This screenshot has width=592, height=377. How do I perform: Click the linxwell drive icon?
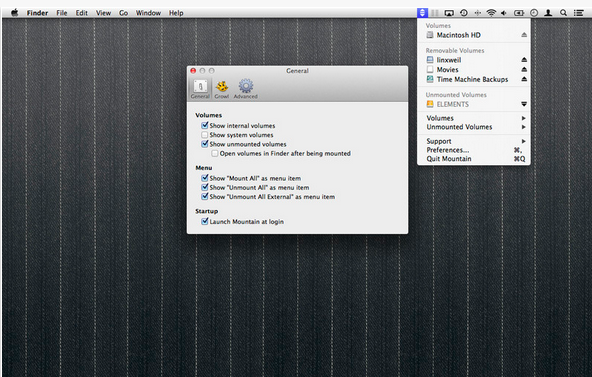pos(430,60)
